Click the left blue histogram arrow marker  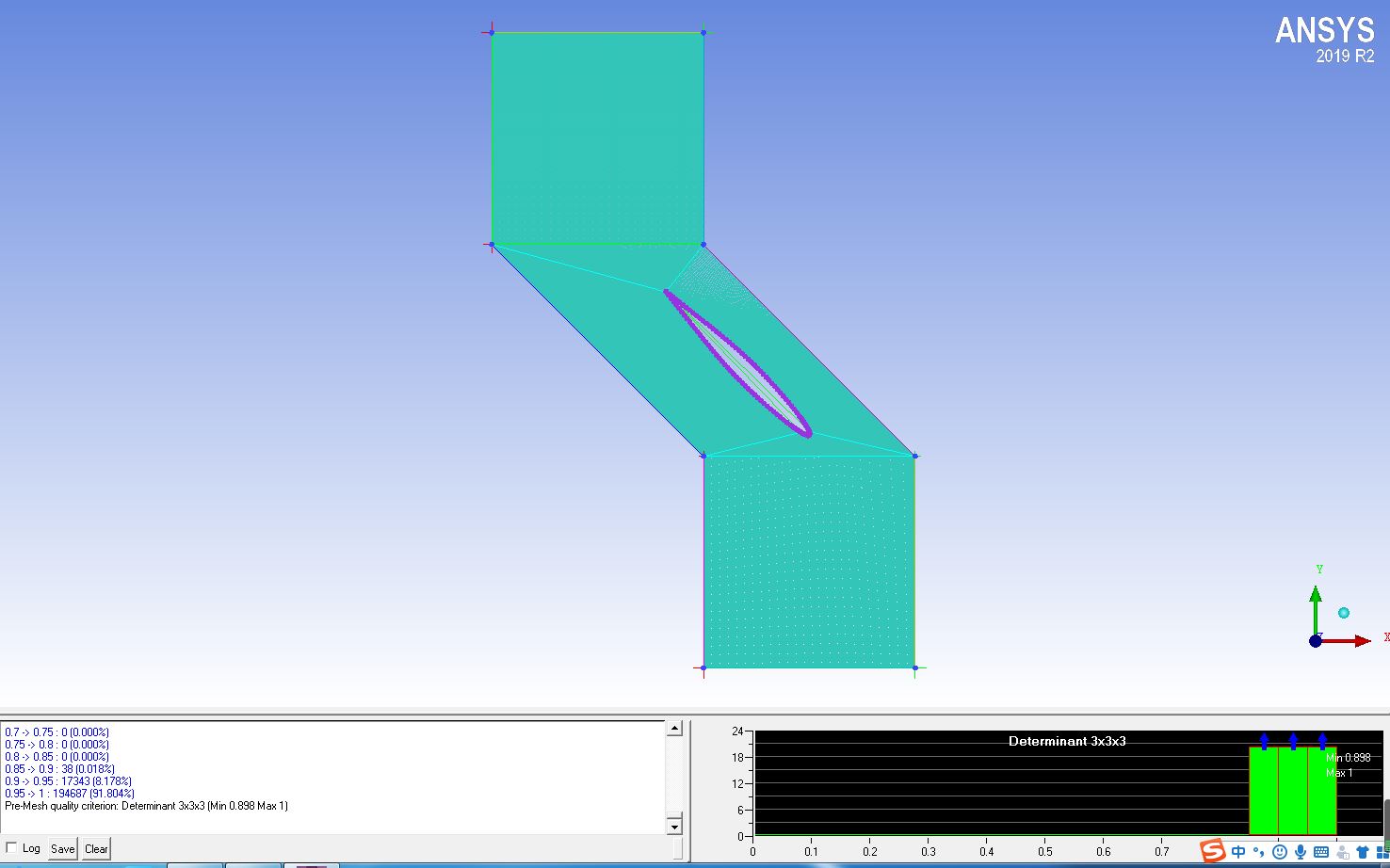pyautogui.click(x=1264, y=741)
